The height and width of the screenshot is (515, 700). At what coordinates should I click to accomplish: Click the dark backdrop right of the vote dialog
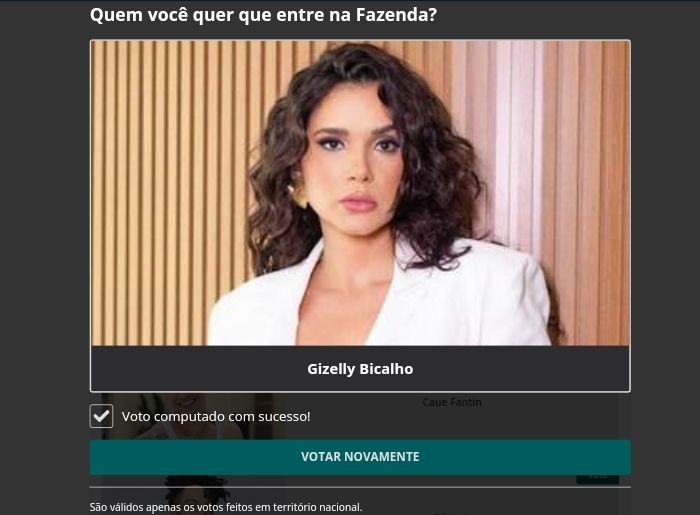665,258
